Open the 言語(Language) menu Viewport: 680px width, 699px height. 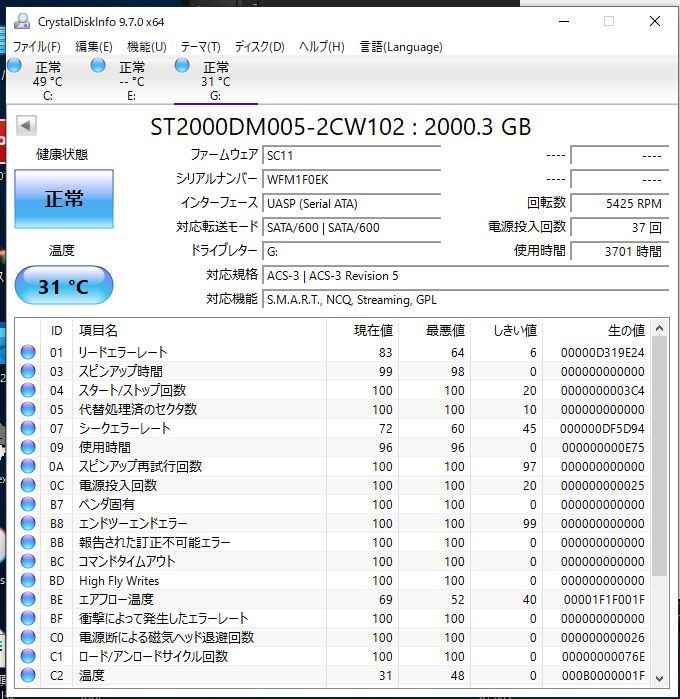[401, 47]
